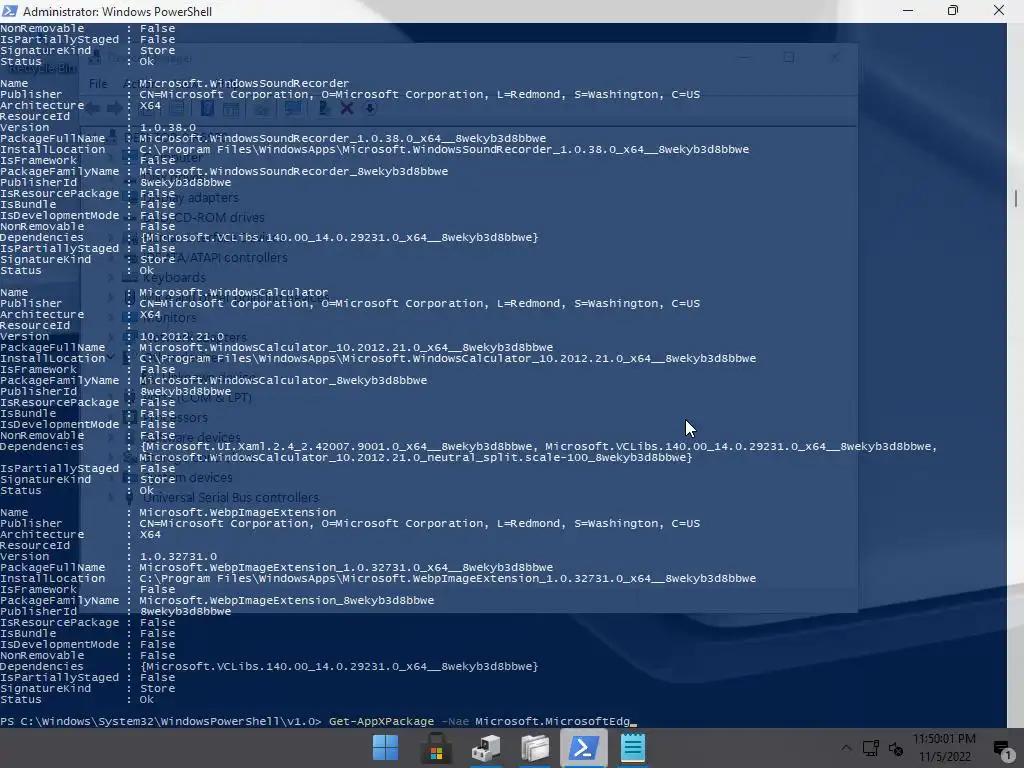Open the Windows Start menu

click(385, 748)
